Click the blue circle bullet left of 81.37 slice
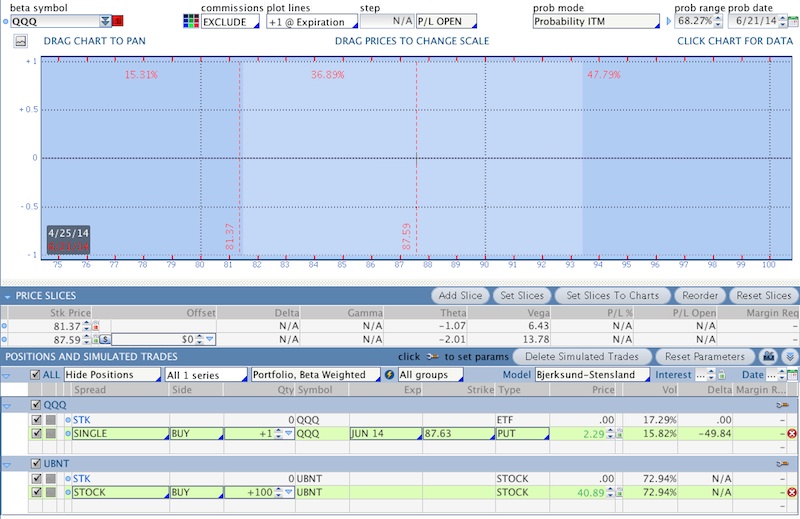This screenshot has height=519, width=800. coord(5,326)
